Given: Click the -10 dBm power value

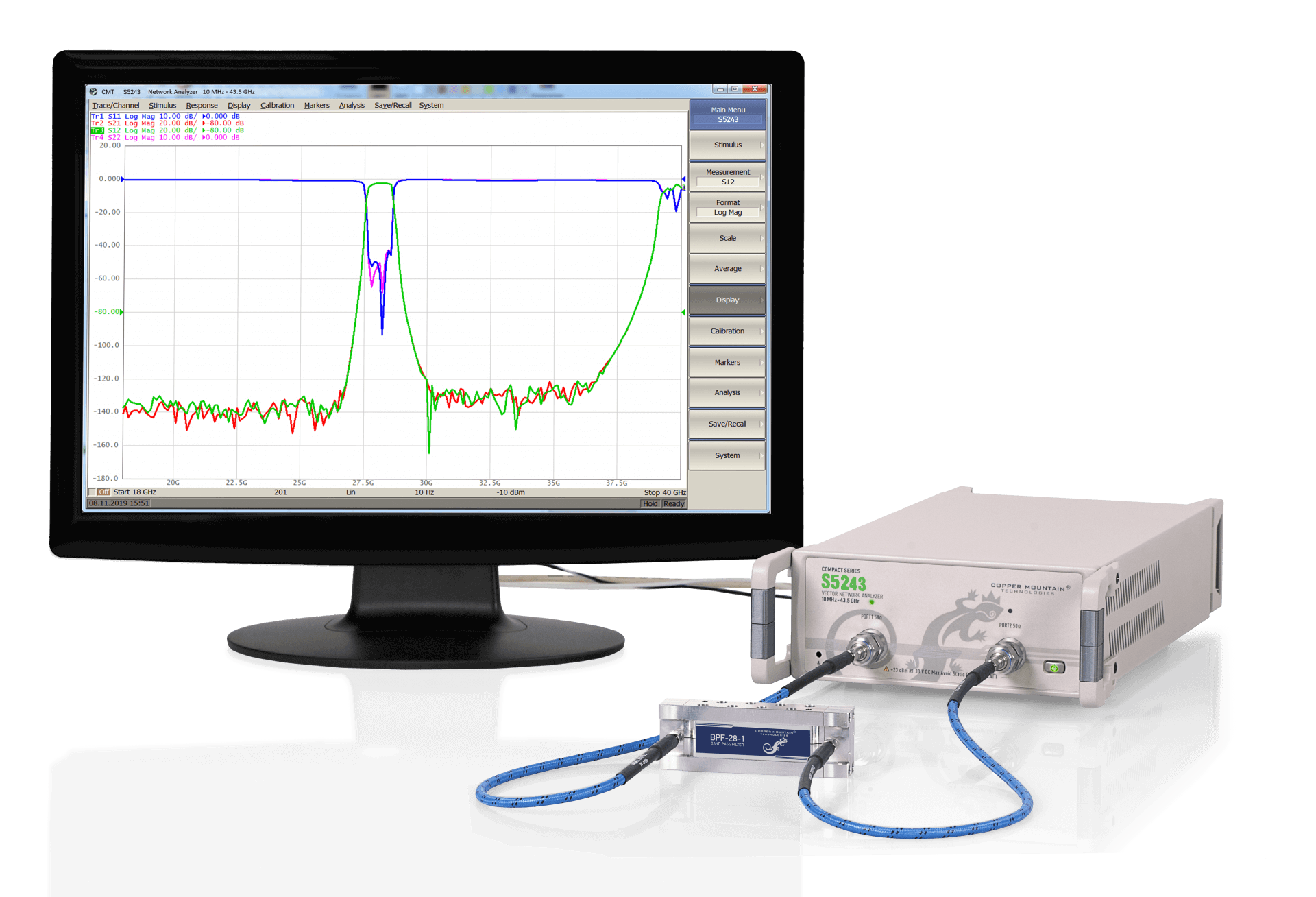Looking at the screenshot, I should (511, 492).
